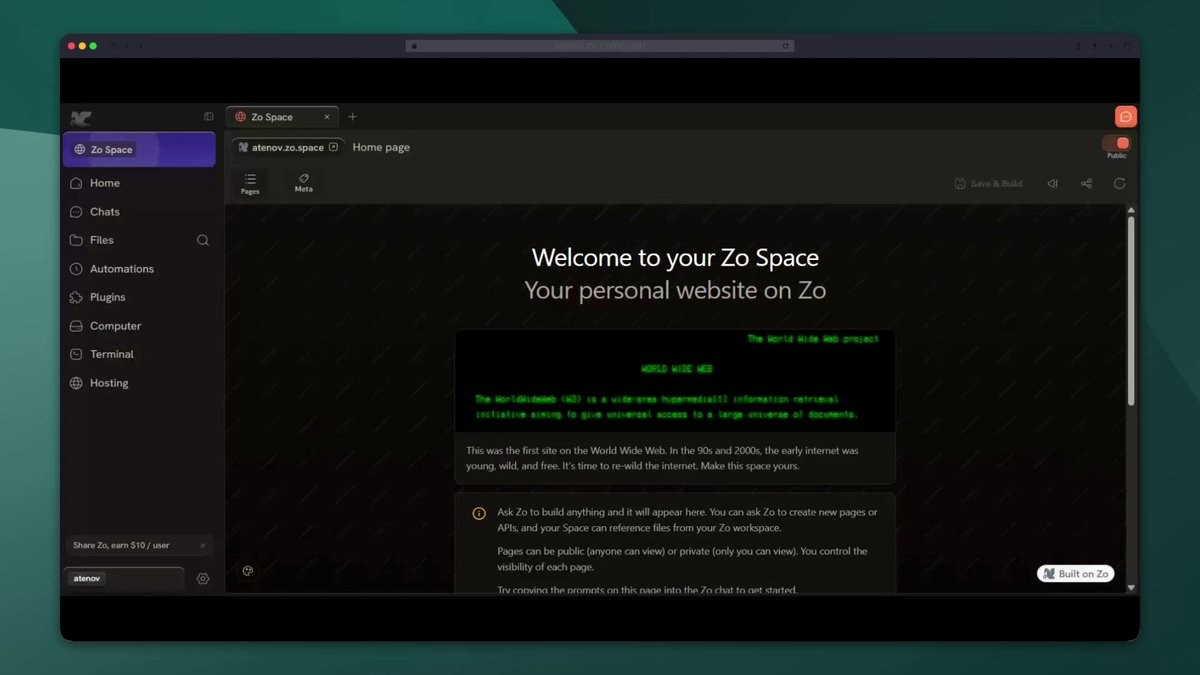Image resolution: width=1200 pixels, height=675 pixels.
Task: Click the page preview vertical scrollbar
Action: pos(1131,311)
